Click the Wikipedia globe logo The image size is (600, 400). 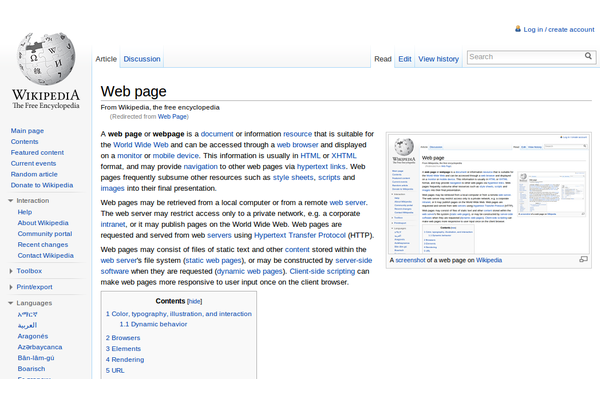(46, 59)
